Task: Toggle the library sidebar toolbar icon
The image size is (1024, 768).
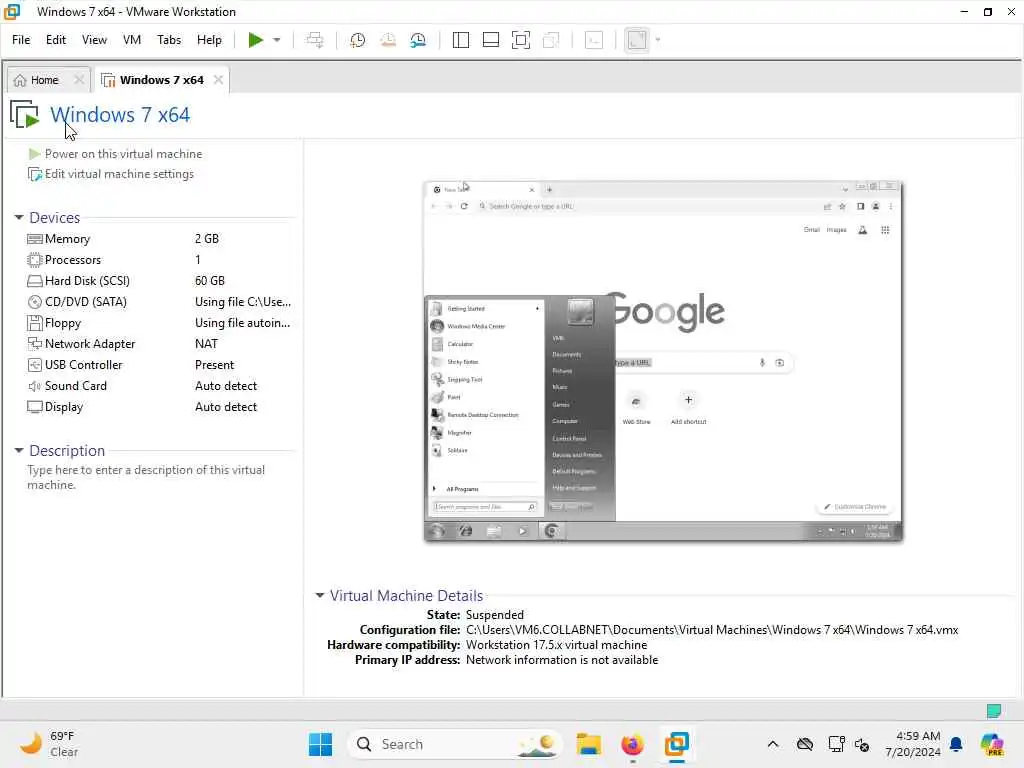Action: pyautogui.click(x=460, y=40)
